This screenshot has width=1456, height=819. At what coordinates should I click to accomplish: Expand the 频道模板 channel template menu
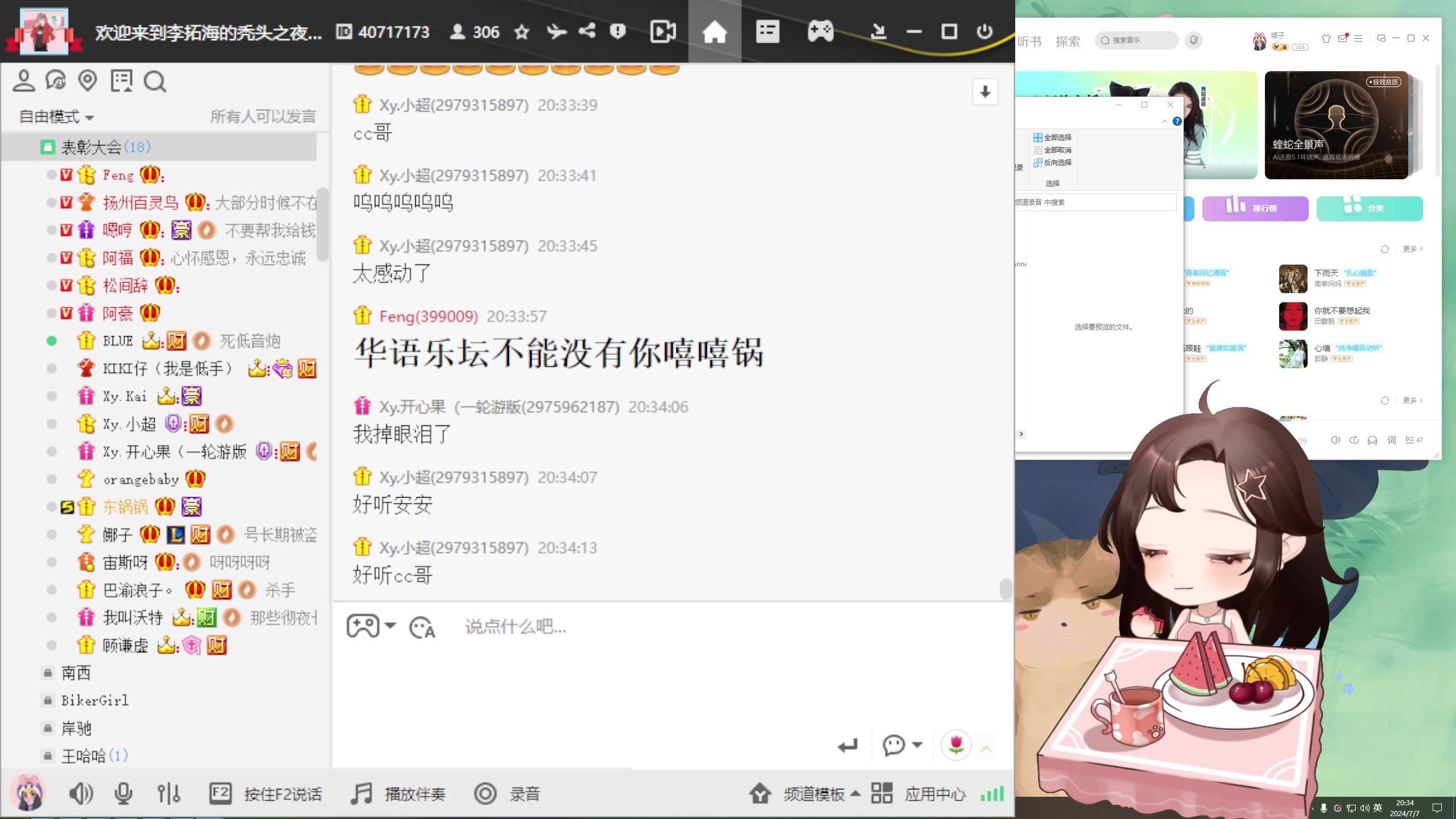tap(814, 793)
